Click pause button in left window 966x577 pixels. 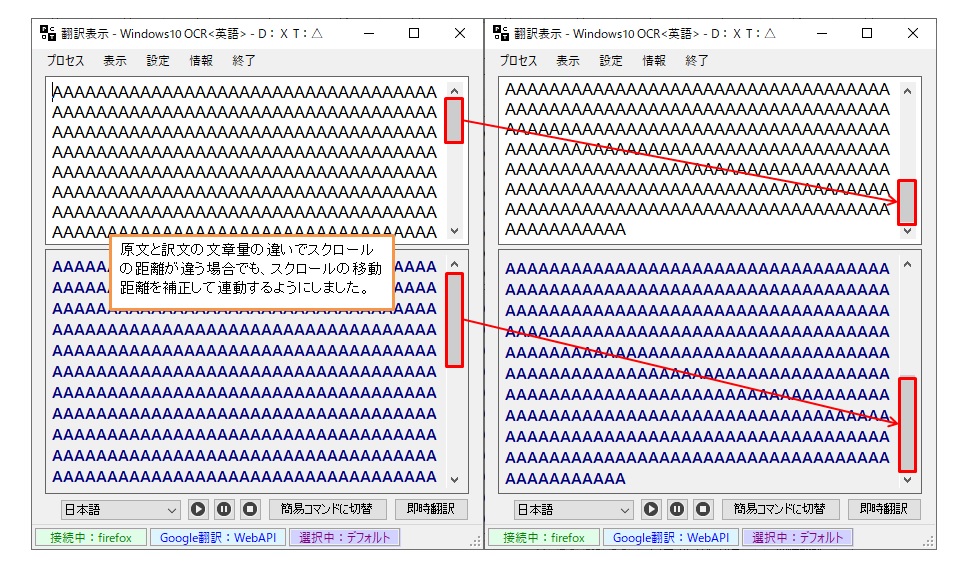pyautogui.click(x=224, y=509)
